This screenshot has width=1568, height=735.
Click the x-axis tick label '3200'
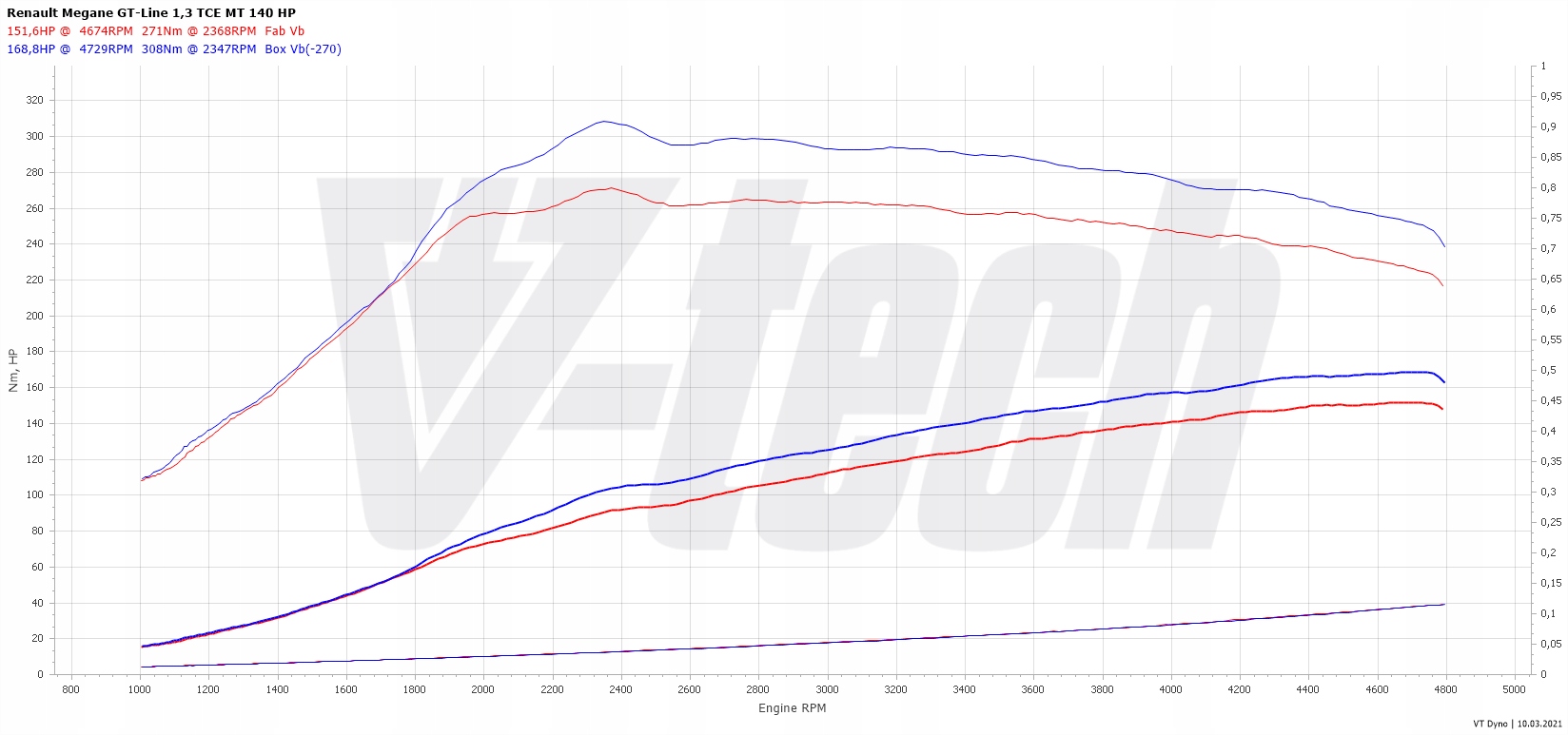tap(896, 690)
